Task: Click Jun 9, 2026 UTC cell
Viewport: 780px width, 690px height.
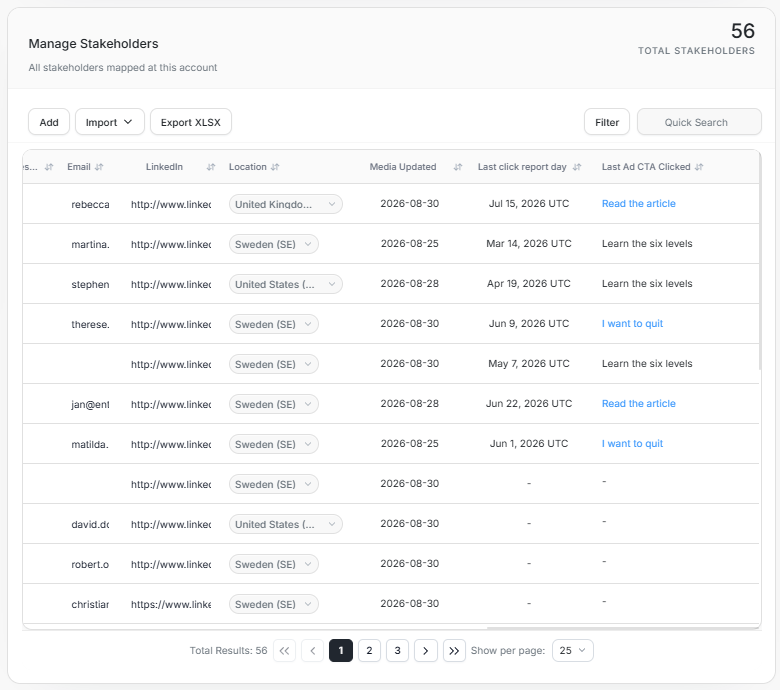Action: click(x=529, y=323)
